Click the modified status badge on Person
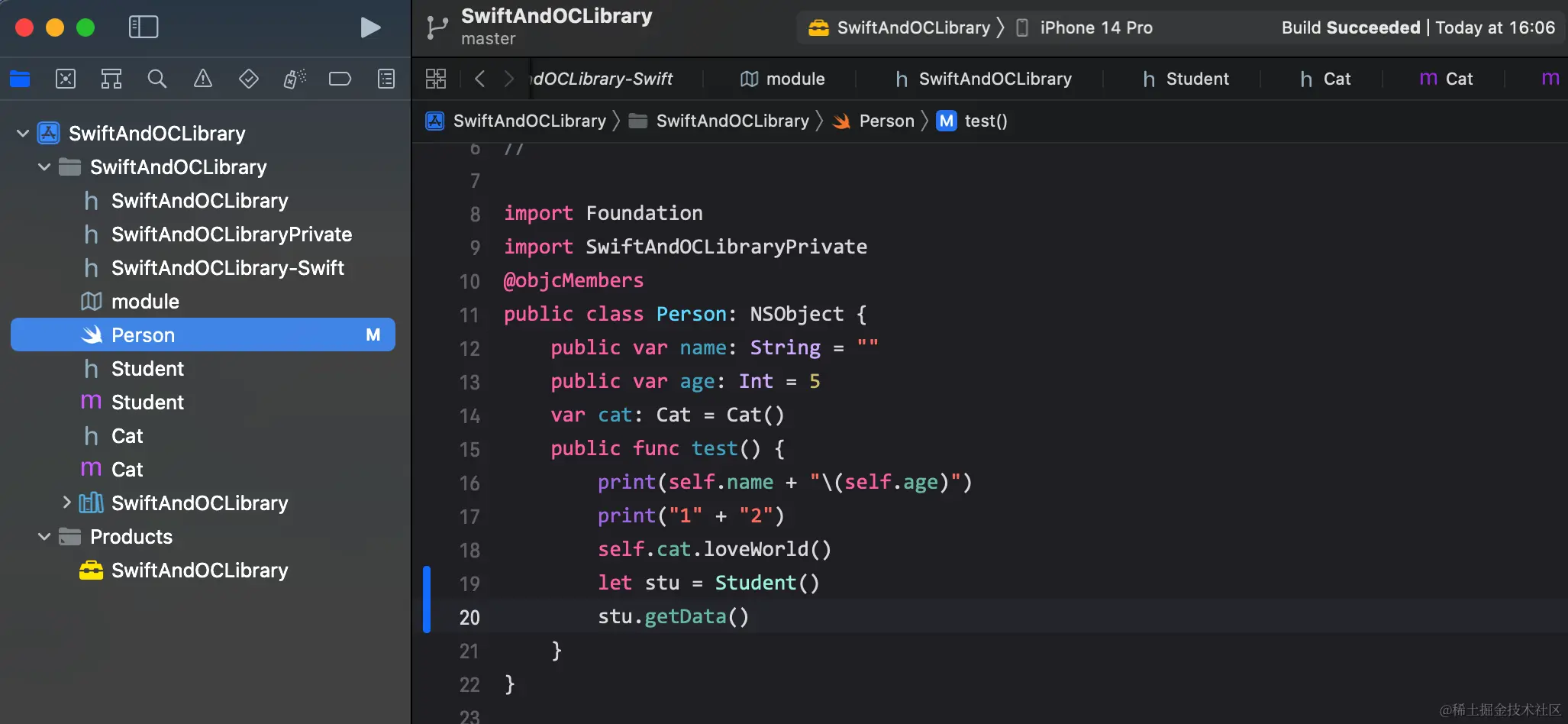This screenshot has width=1568, height=724. (373, 335)
